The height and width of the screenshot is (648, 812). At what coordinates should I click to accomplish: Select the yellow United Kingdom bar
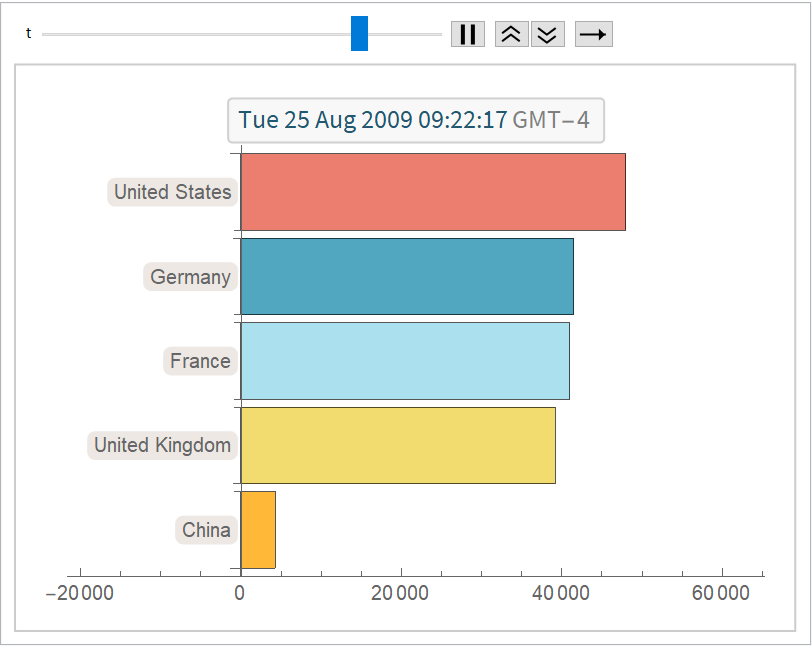(x=397, y=445)
